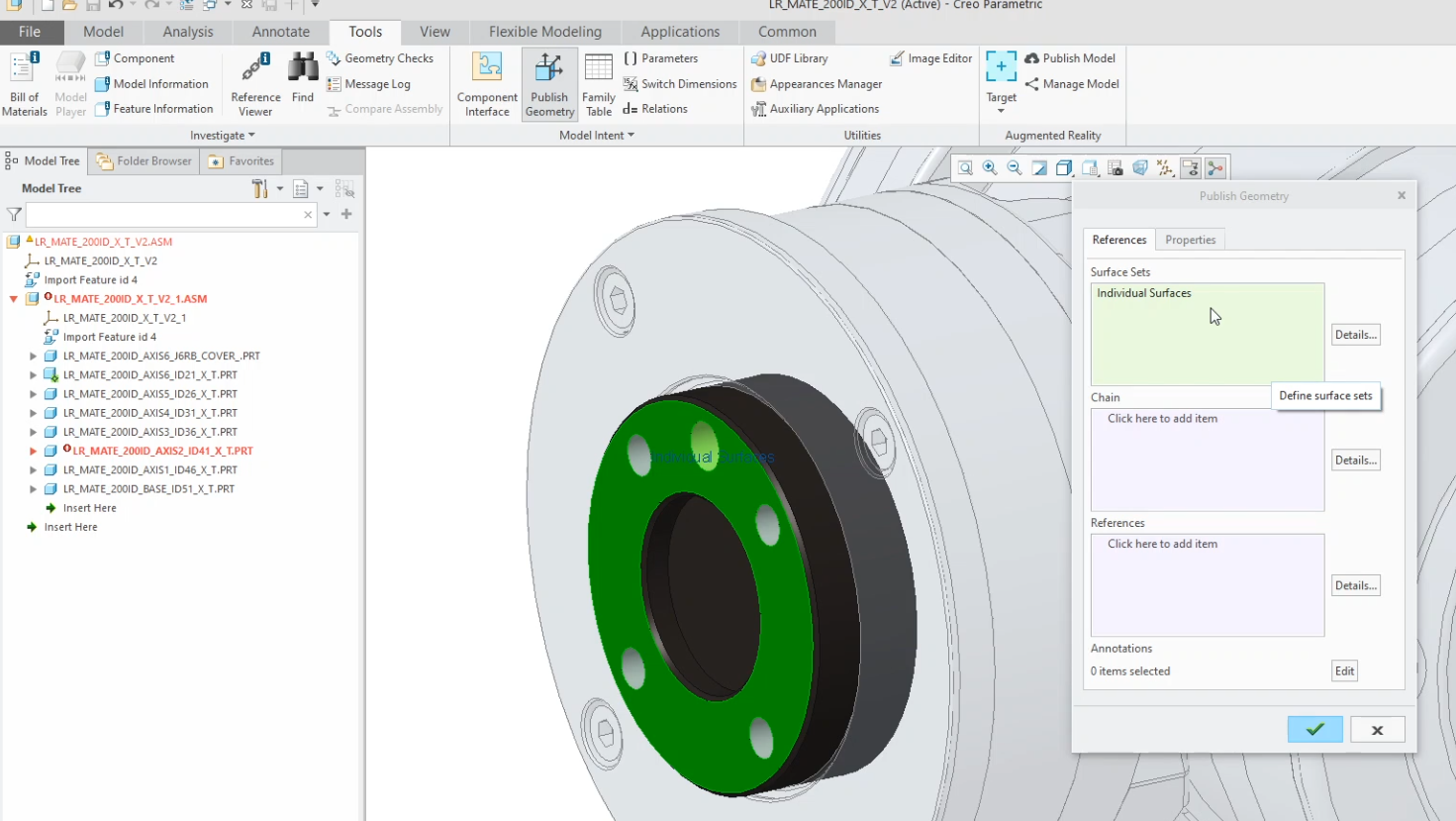Click the Model Tree search field
The width and height of the screenshot is (1456, 821).
(170, 214)
